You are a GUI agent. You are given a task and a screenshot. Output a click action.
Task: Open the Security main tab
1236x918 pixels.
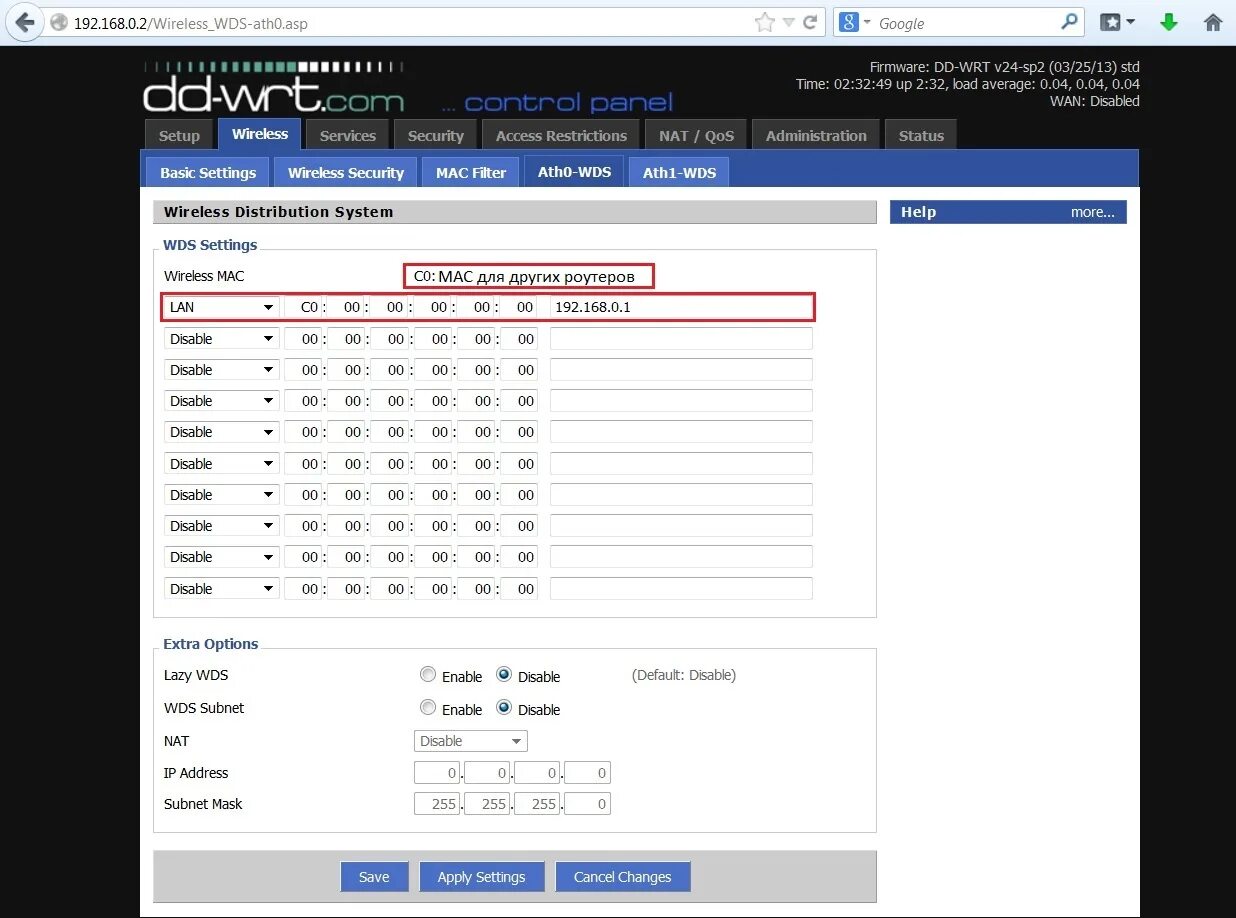435,136
